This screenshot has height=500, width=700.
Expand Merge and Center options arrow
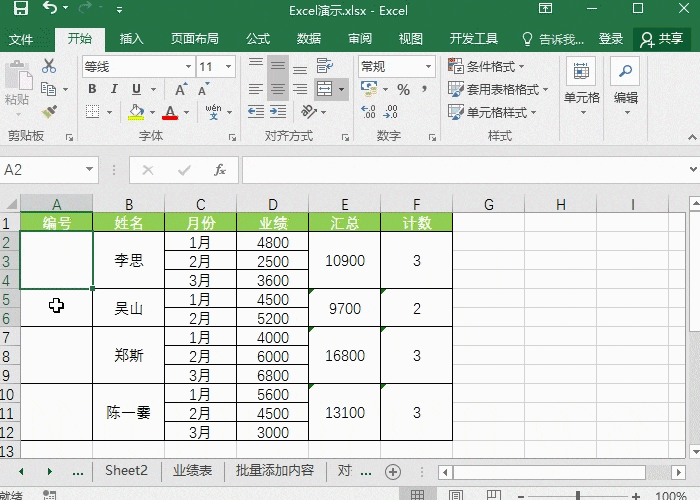342,89
